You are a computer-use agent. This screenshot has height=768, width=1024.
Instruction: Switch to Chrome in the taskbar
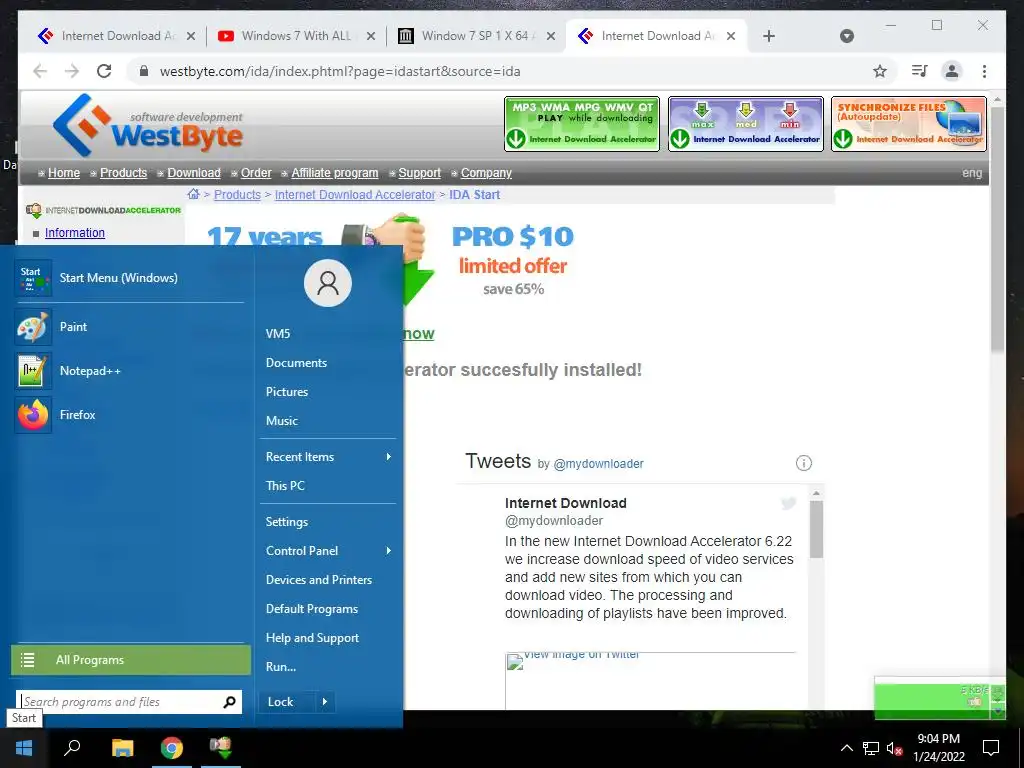(172, 747)
